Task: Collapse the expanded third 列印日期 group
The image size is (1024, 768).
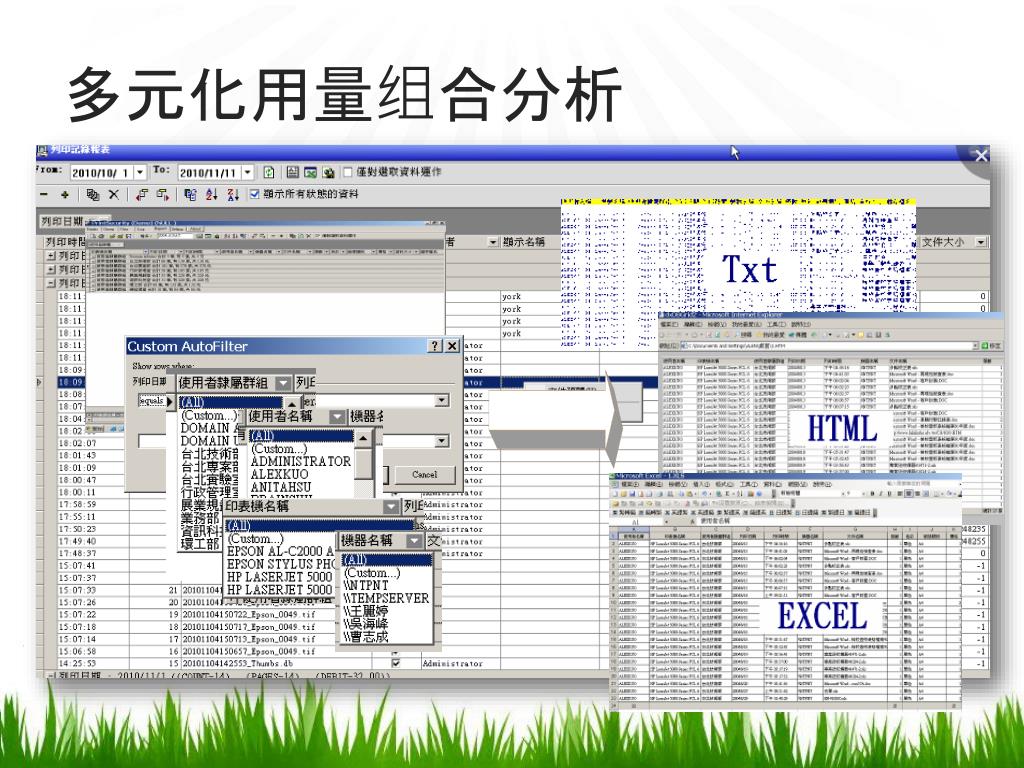Action: point(51,283)
